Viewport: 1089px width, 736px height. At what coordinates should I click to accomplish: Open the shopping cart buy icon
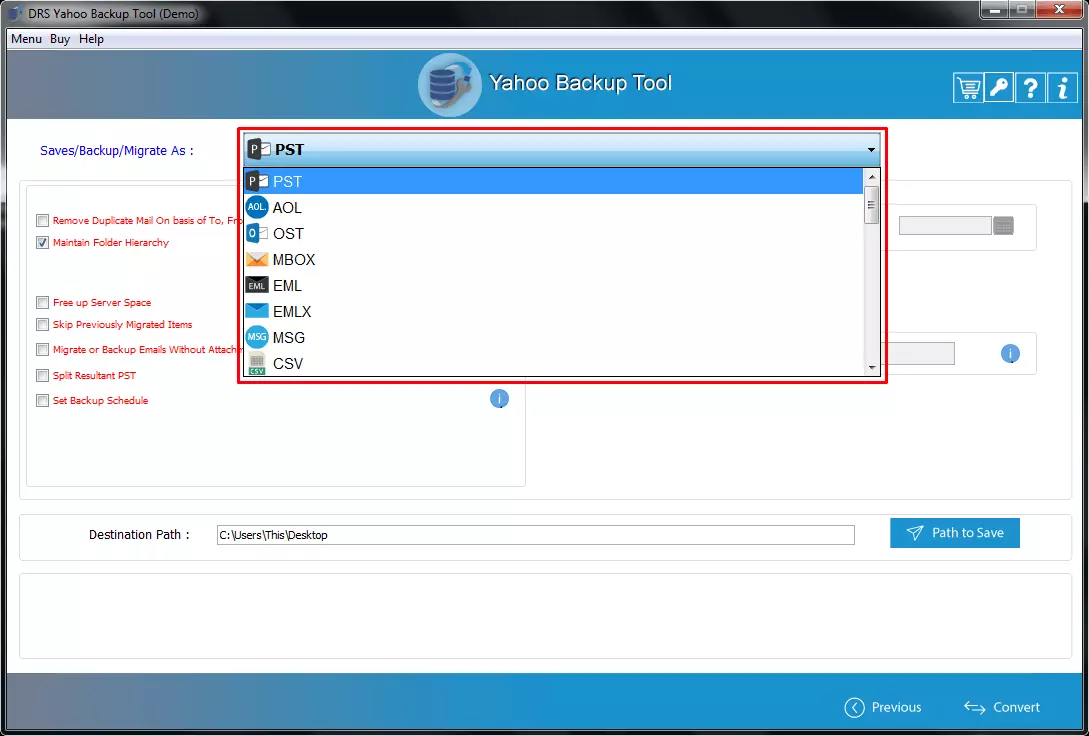click(x=967, y=88)
